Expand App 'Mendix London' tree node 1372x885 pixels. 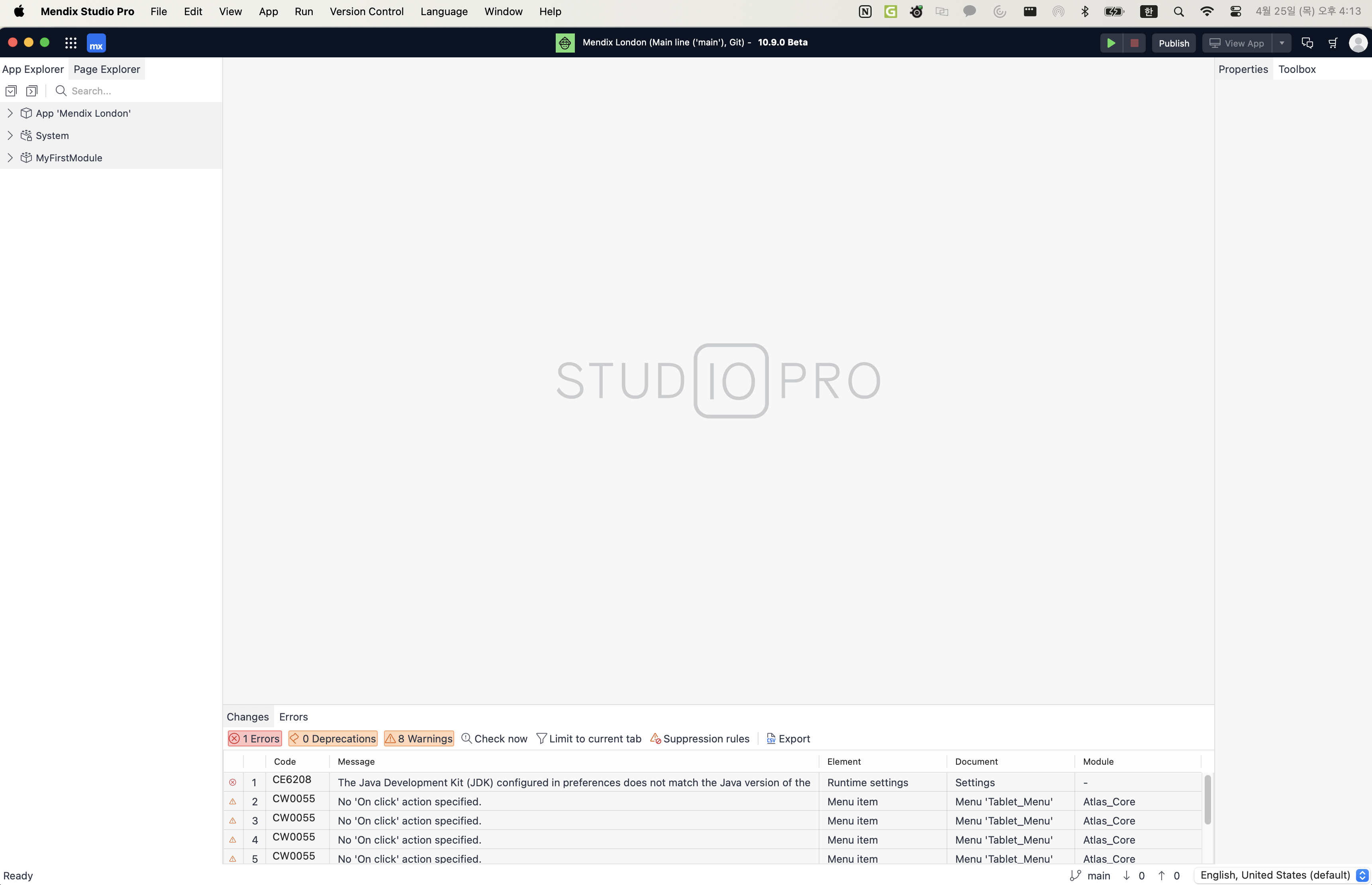click(10, 113)
